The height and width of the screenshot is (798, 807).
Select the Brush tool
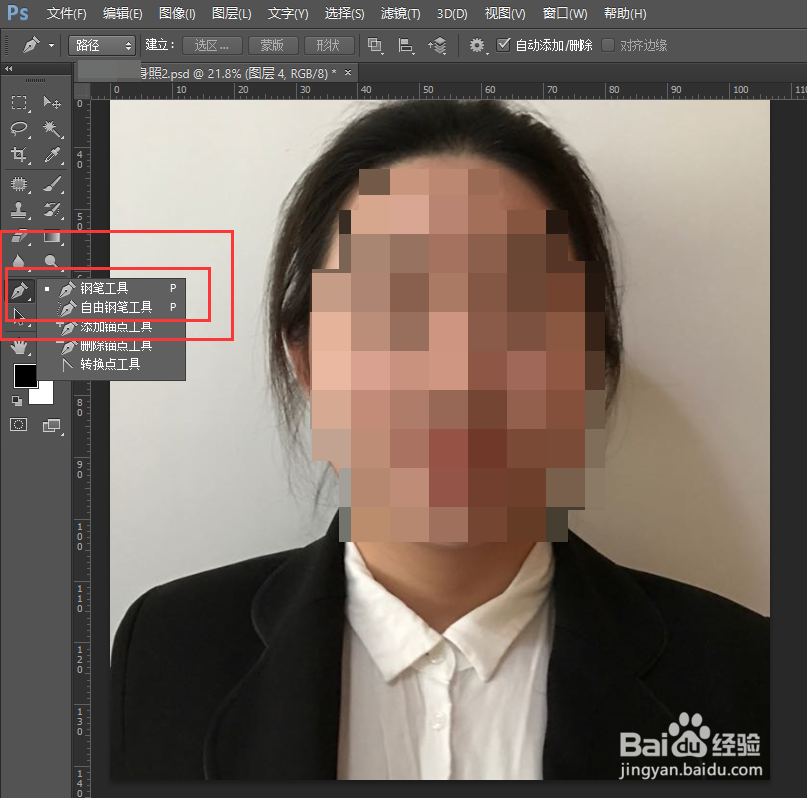pyautogui.click(x=51, y=184)
